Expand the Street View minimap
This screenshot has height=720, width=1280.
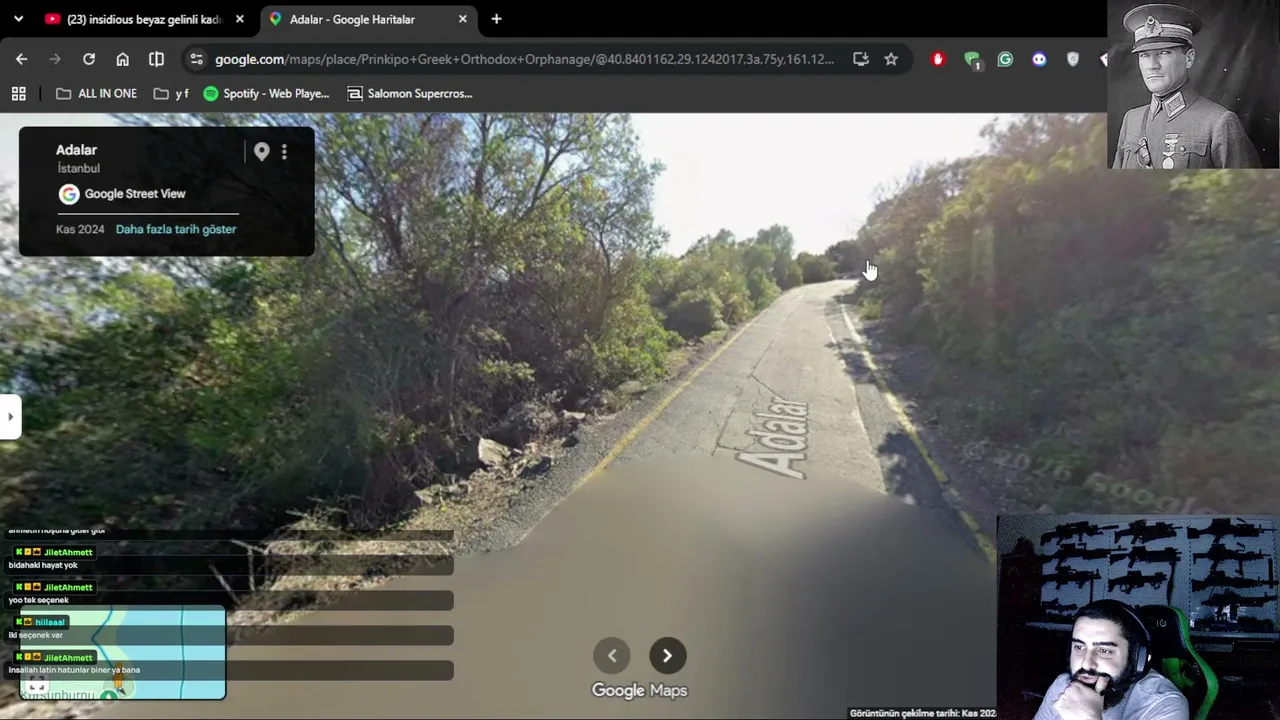37,686
